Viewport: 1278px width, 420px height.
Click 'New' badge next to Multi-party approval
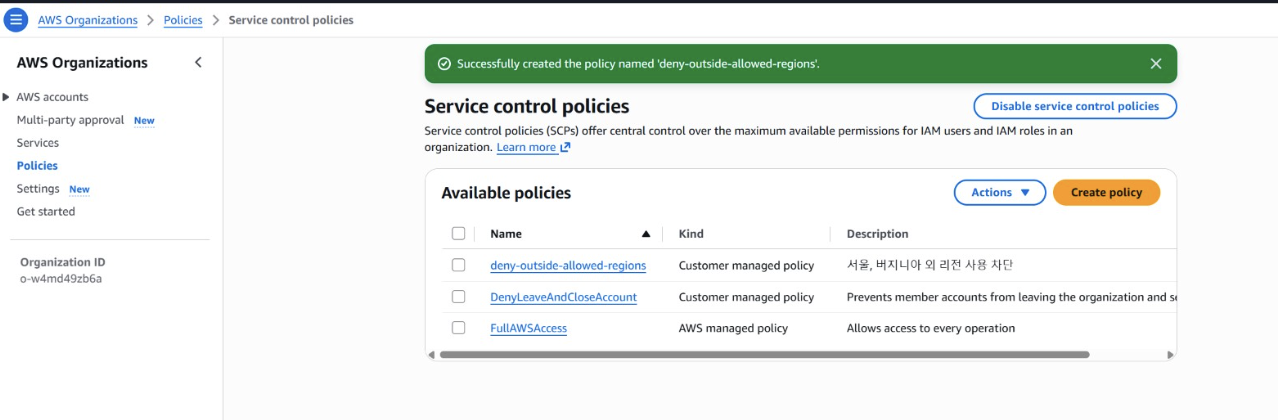(144, 121)
